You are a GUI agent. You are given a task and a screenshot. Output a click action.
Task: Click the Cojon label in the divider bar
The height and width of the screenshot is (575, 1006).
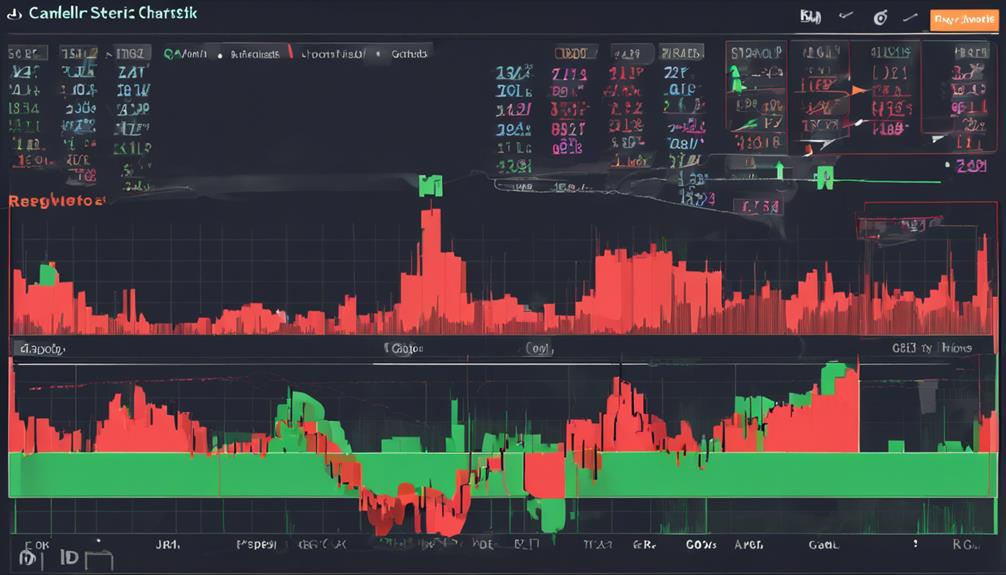pos(404,348)
